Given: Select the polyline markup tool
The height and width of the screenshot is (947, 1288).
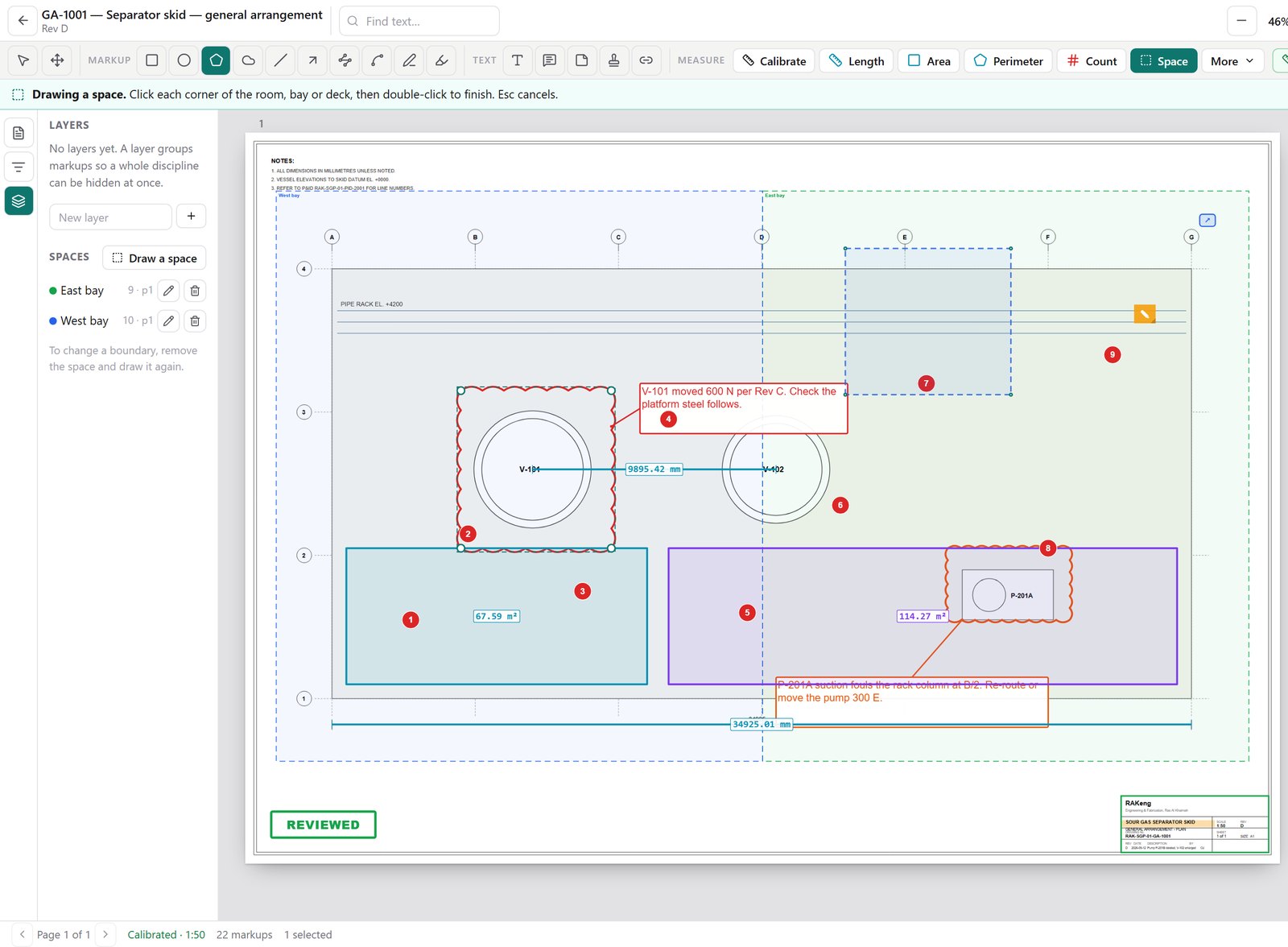Looking at the screenshot, I should click(345, 60).
